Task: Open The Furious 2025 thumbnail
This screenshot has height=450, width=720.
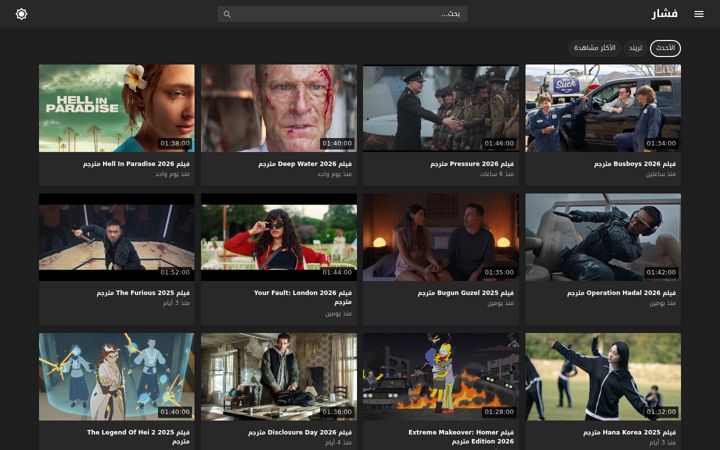Action: (x=117, y=237)
